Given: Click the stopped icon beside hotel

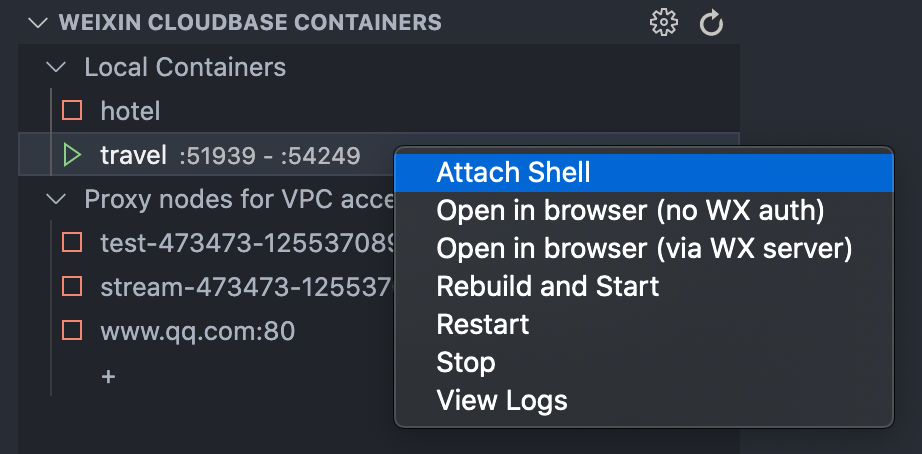Looking at the screenshot, I should click(72, 110).
